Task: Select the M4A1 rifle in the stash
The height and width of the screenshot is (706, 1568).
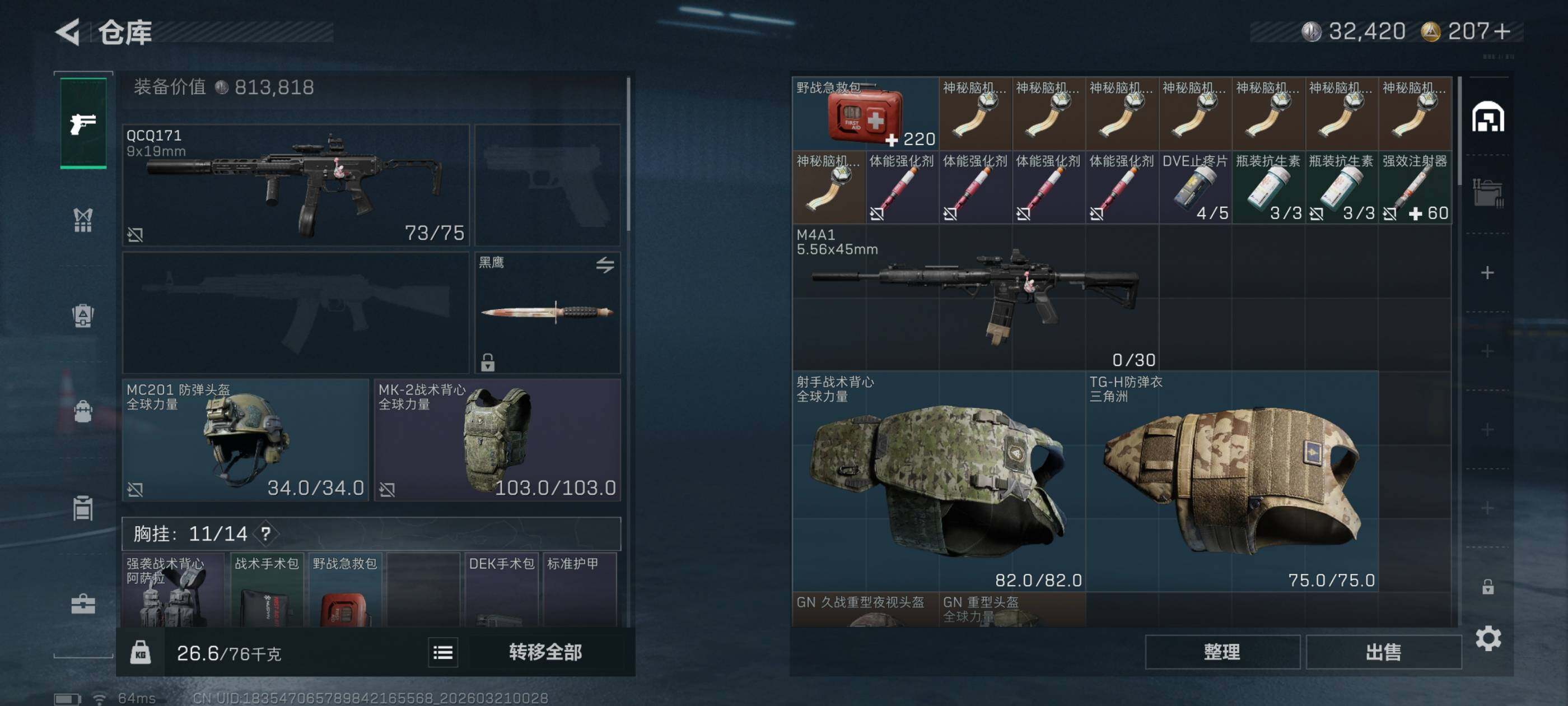Action: (x=975, y=296)
